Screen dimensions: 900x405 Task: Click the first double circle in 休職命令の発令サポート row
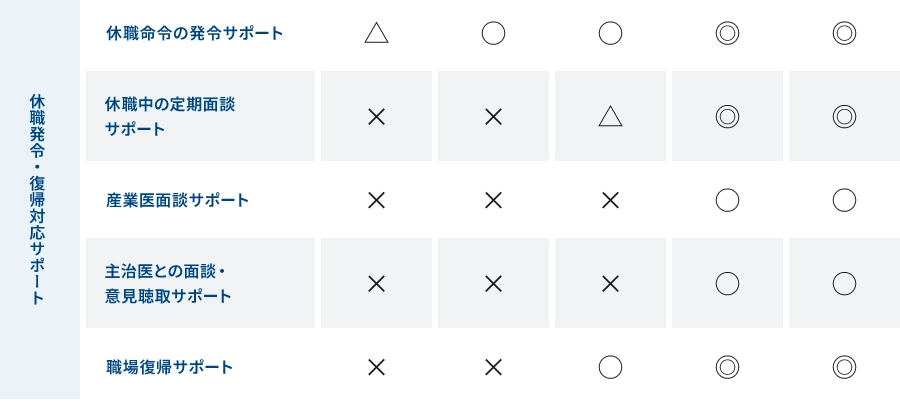(727, 33)
